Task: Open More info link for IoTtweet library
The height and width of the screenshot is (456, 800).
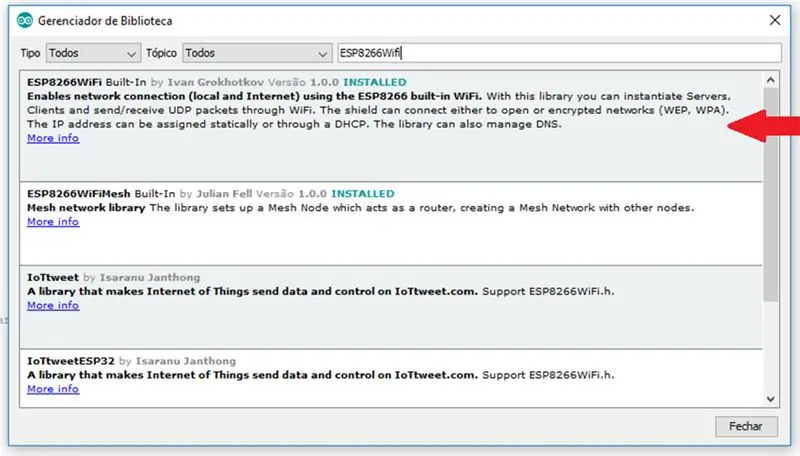Action: point(53,306)
